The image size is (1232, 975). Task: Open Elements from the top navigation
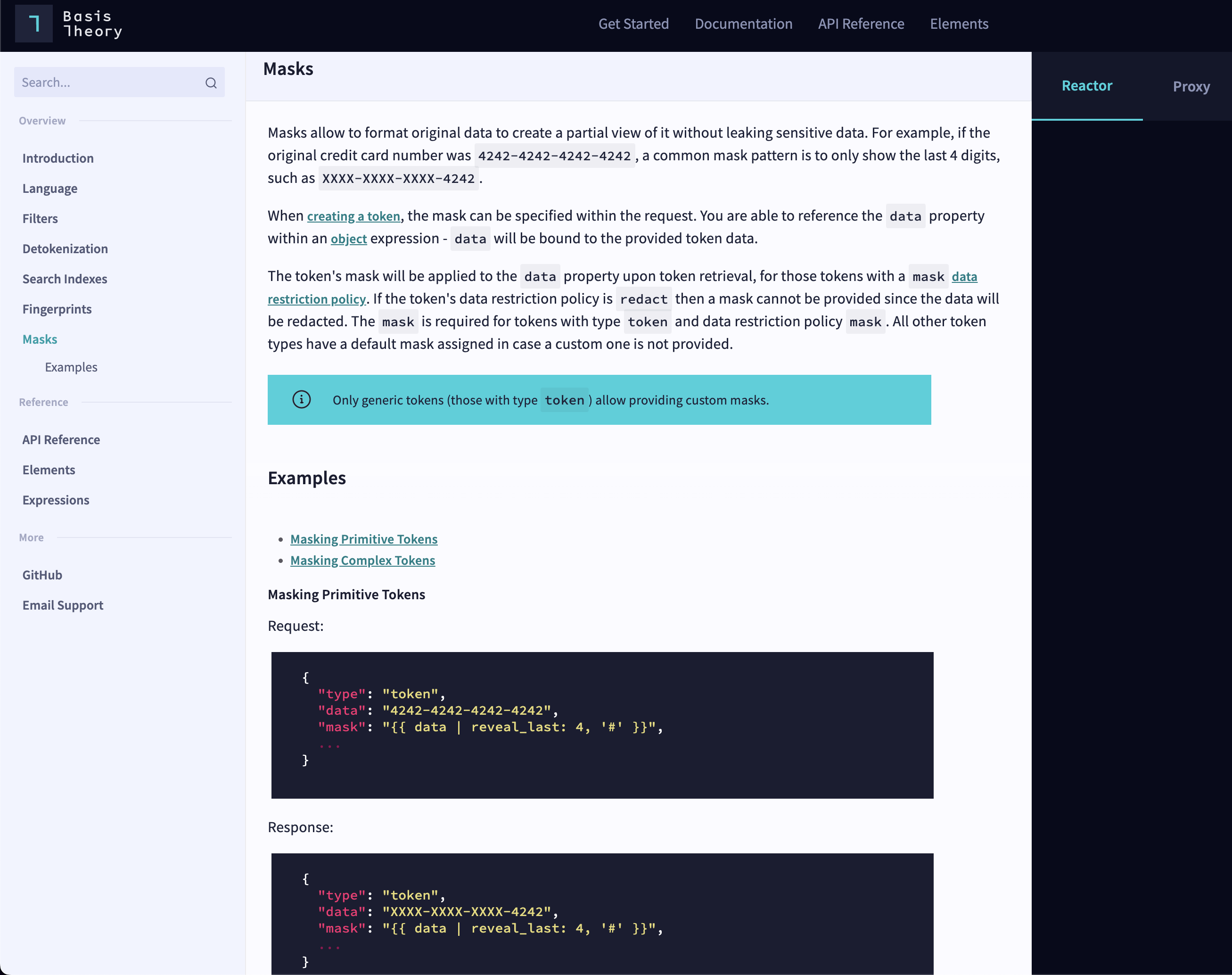[959, 24]
